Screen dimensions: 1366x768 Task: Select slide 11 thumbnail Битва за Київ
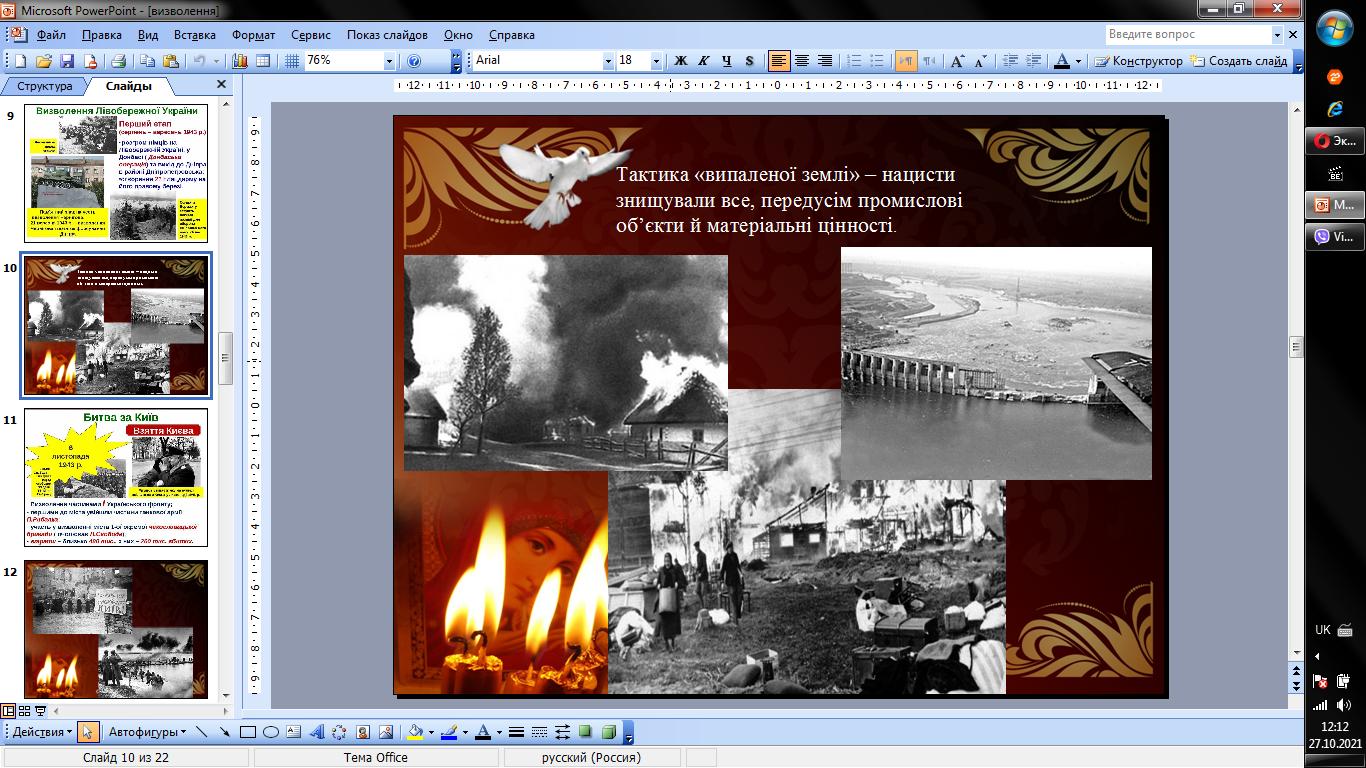(116, 477)
